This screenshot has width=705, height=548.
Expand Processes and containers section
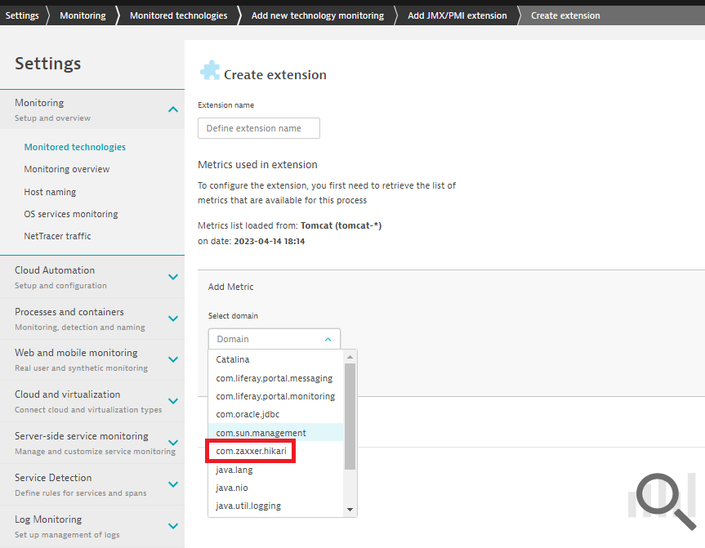173,319
